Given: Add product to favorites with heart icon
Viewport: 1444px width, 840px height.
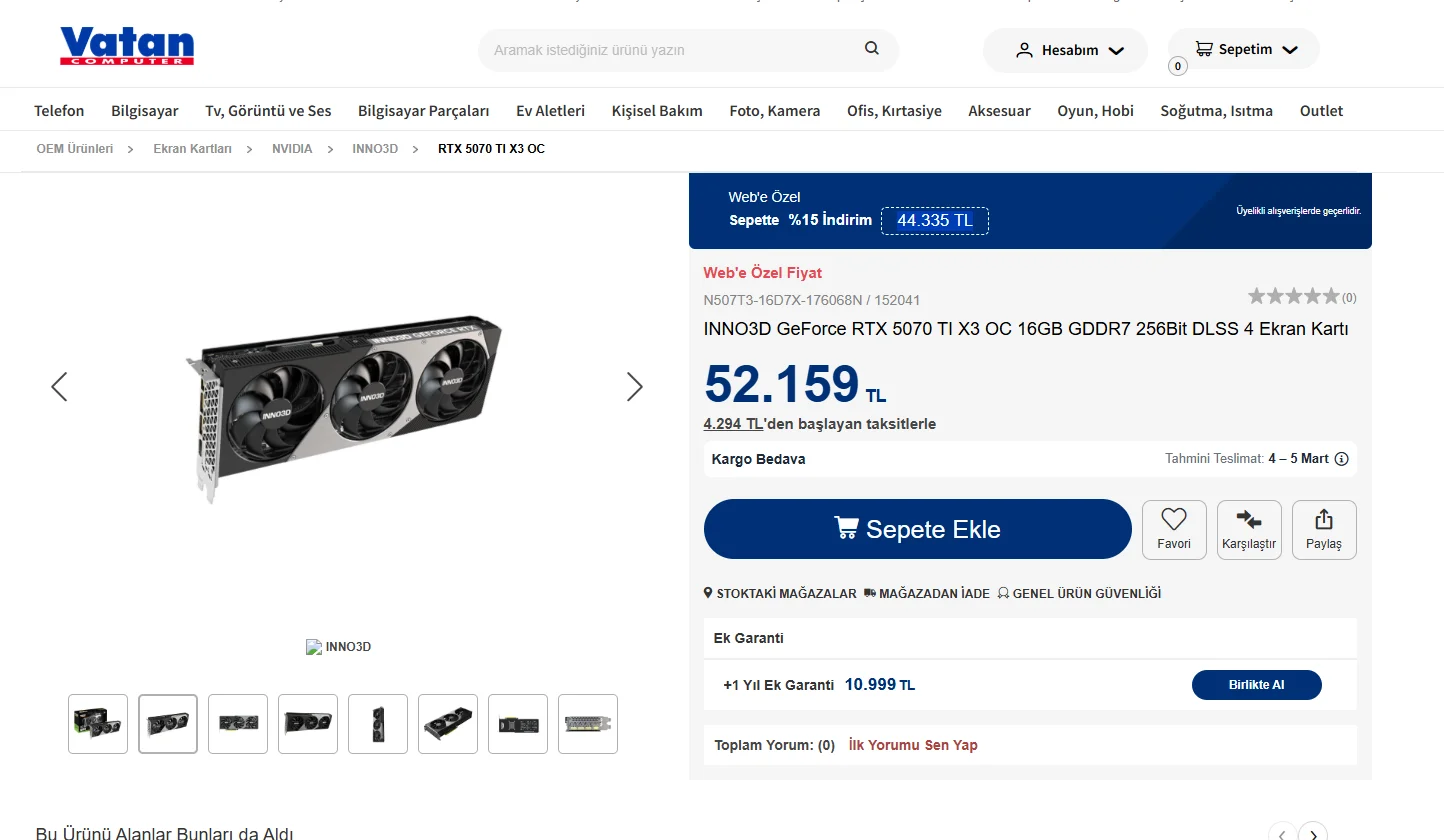Looking at the screenshot, I should tap(1173, 520).
